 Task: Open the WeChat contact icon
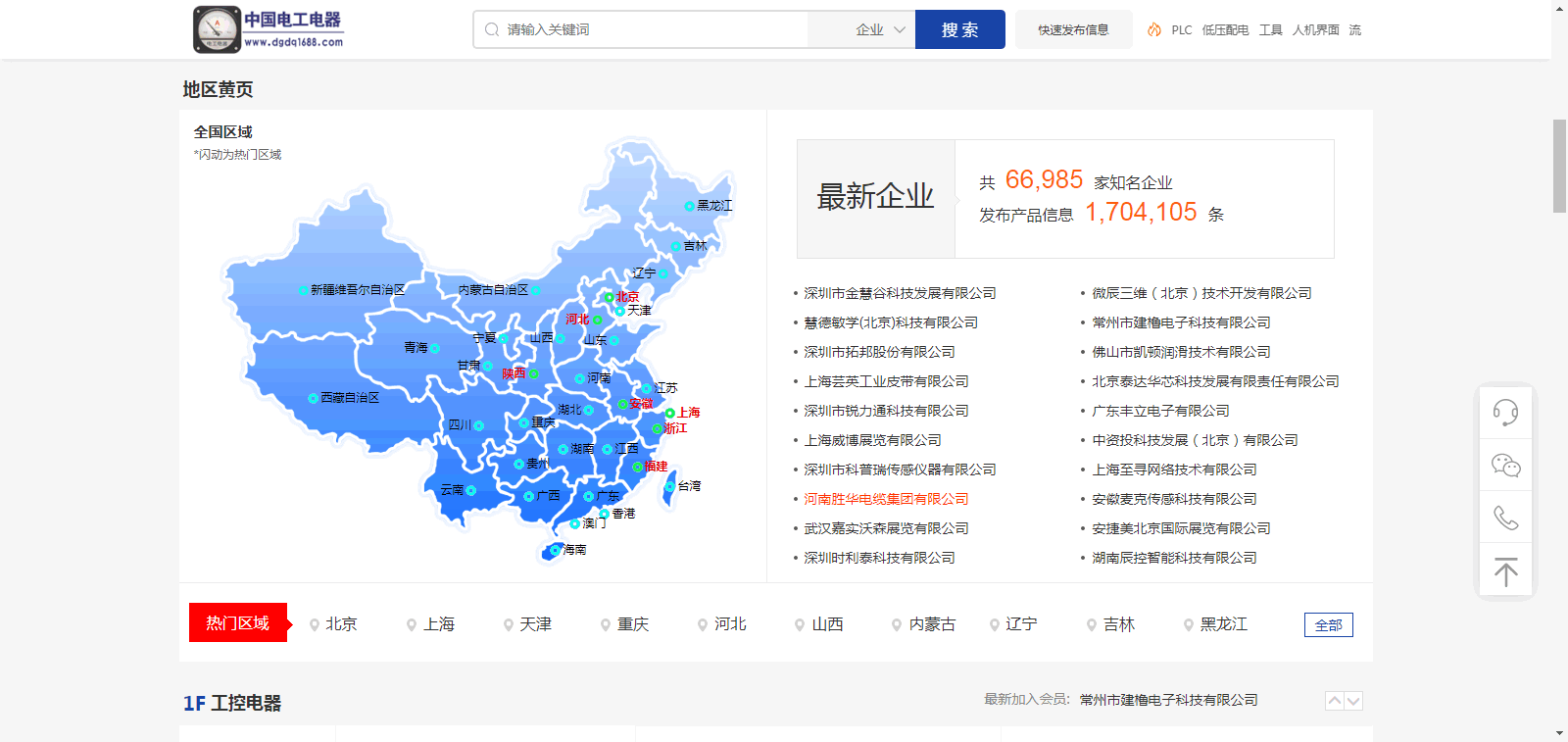coord(1505,465)
